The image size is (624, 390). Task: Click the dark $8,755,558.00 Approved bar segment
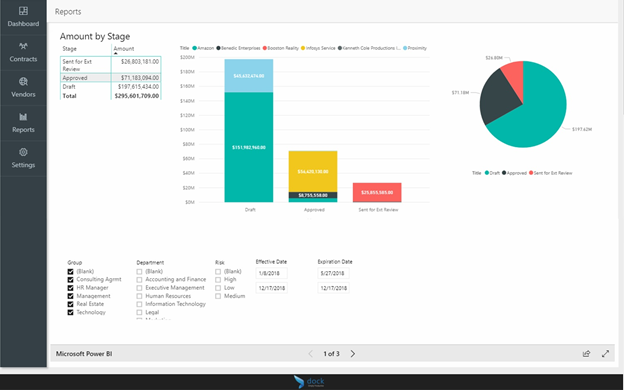(x=313, y=195)
